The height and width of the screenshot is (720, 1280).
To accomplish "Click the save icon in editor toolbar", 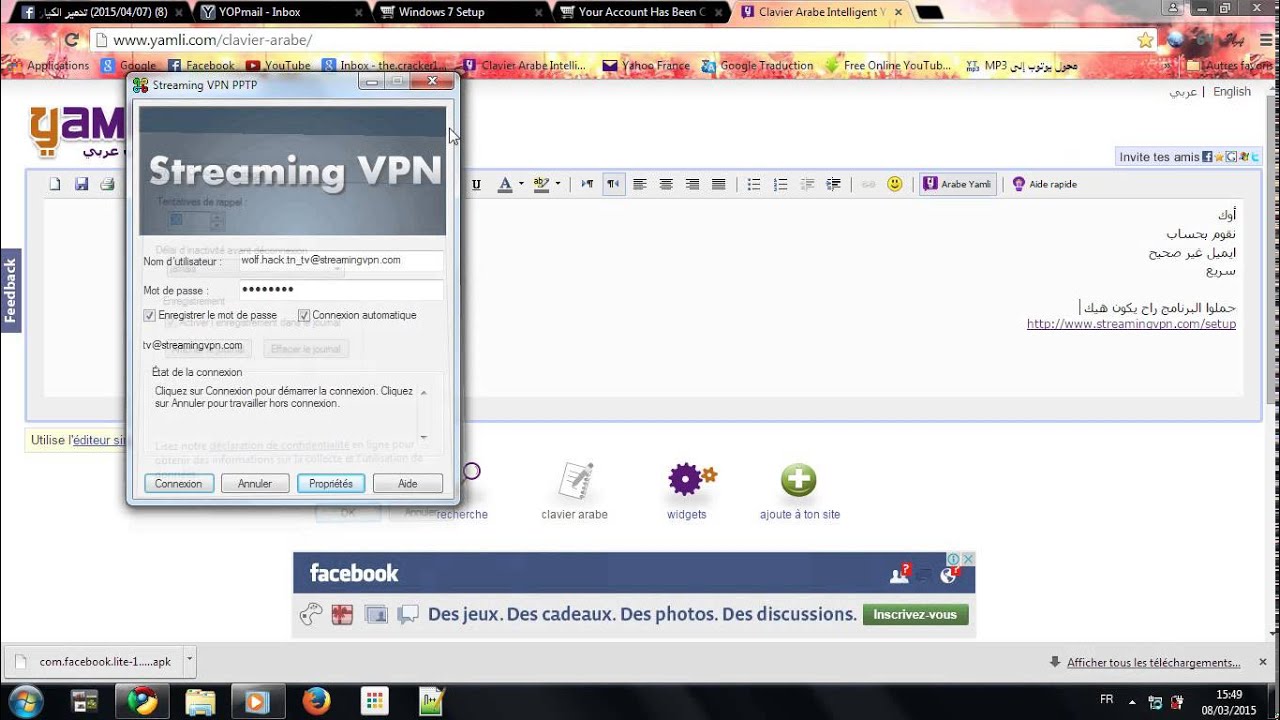I will coord(82,184).
